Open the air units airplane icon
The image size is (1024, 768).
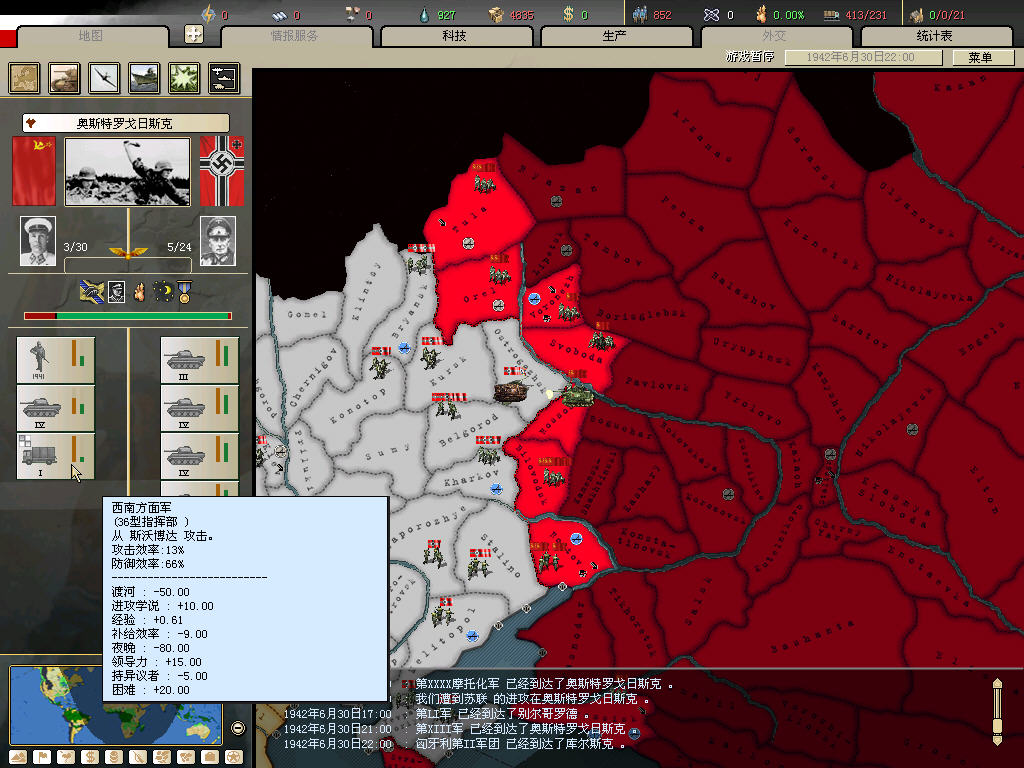pyautogui.click(x=104, y=78)
